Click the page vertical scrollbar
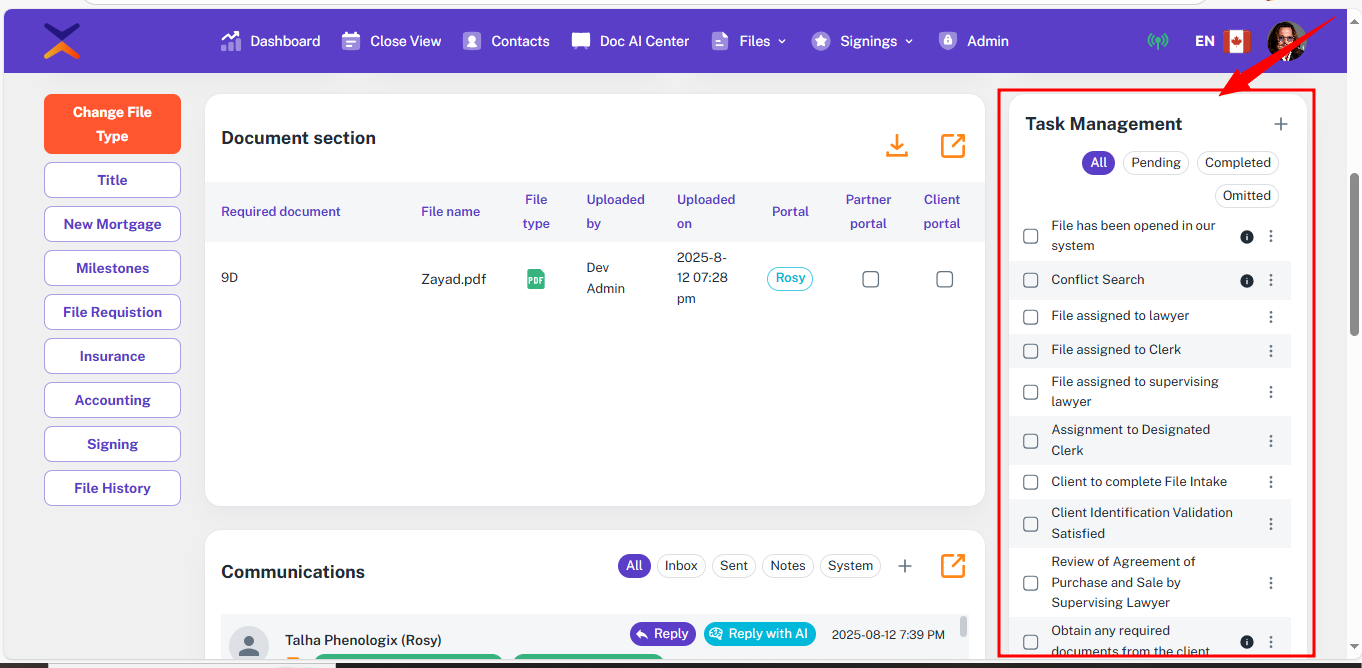 1355,254
